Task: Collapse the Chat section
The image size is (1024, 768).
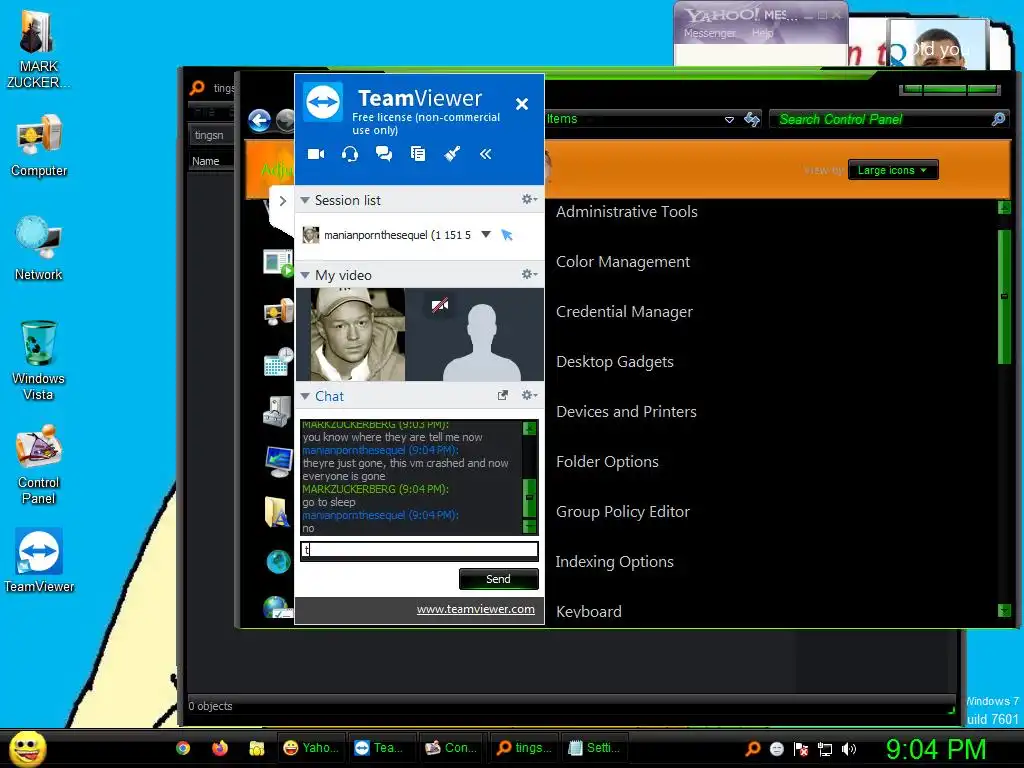Action: 305,396
